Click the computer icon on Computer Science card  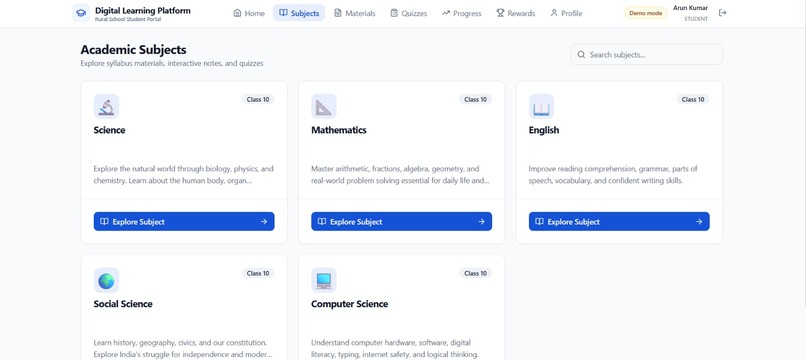click(324, 280)
